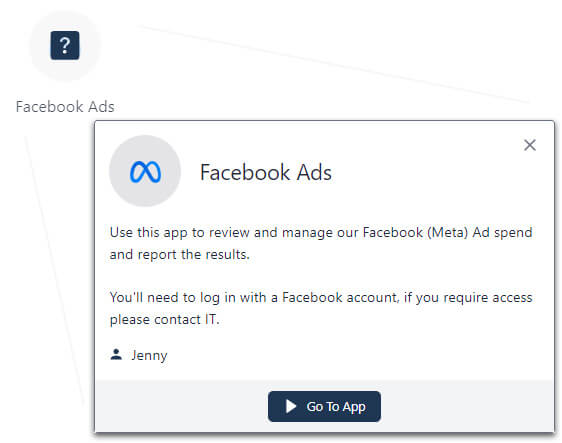Image resolution: width=562 pixels, height=443 pixels.
Task: Click the Facebook Ads popup heading
Action: coord(266,172)
